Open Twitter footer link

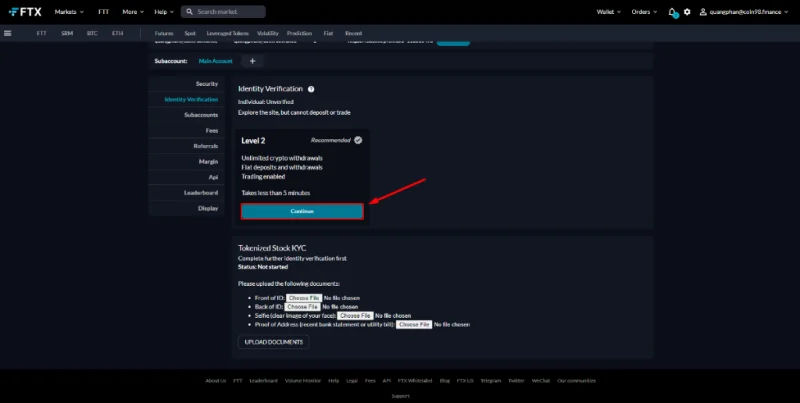coord(516,381)
